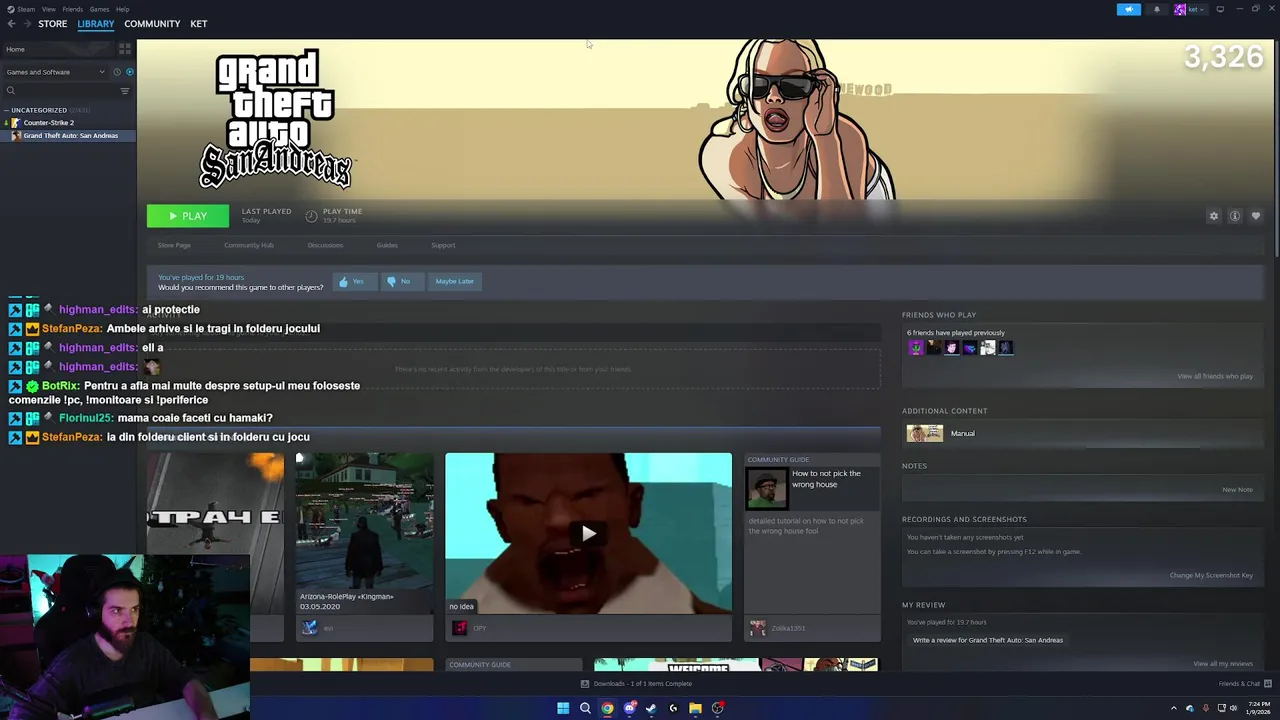Play the 'no idea' community video

[588, 533]
